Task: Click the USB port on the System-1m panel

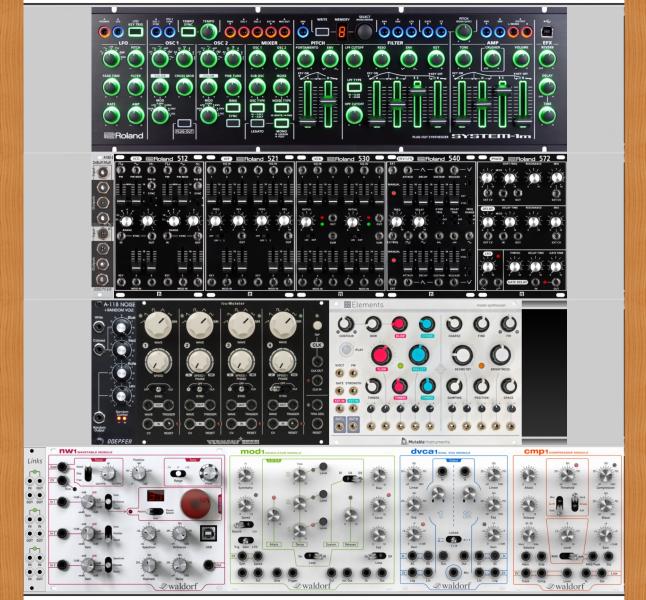Action: click(547, 32)
